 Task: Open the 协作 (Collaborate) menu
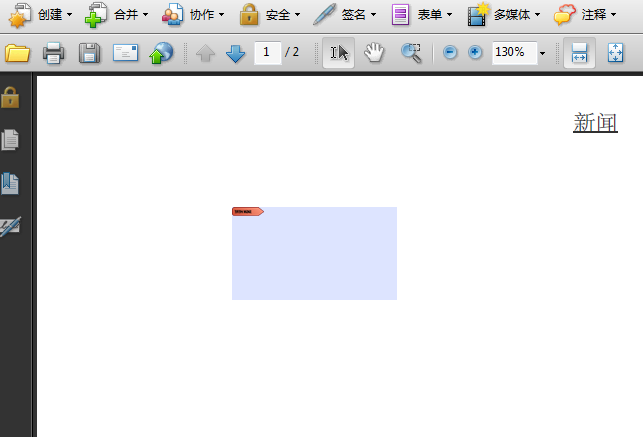(x=193, y=15)
